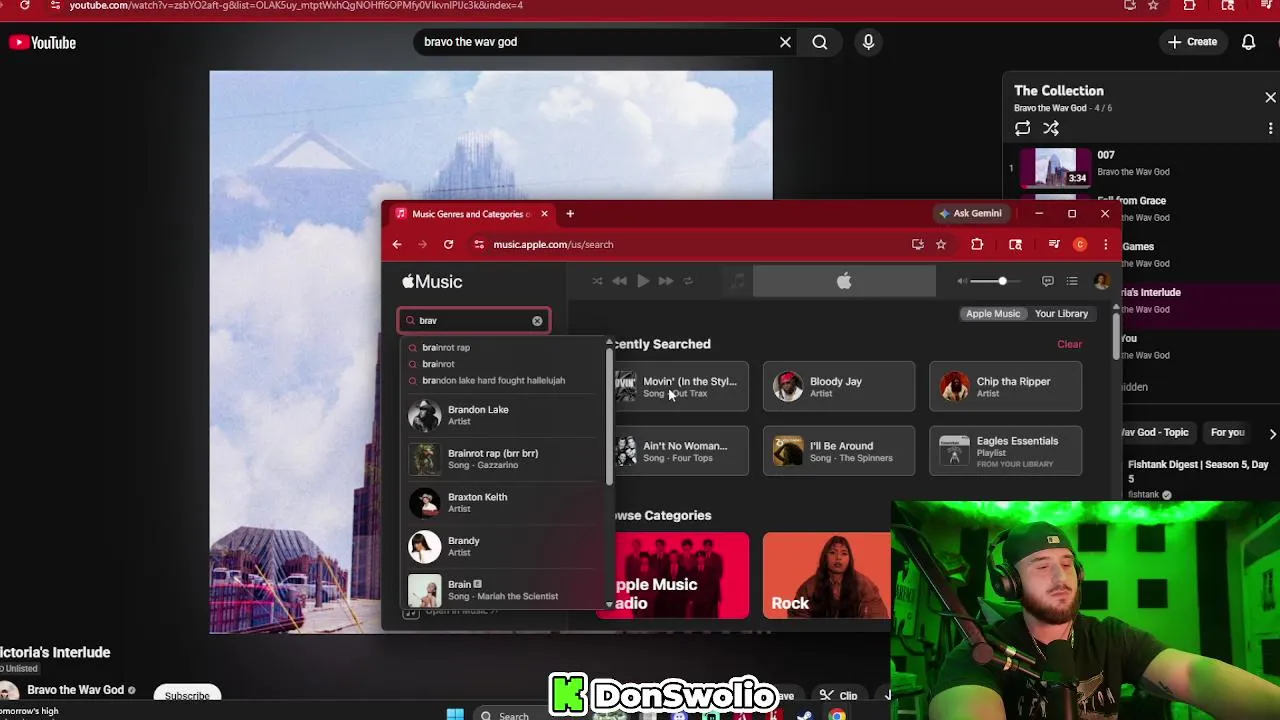
Task: Click the YouTube search magnifier button
Action: pos(820,42)
